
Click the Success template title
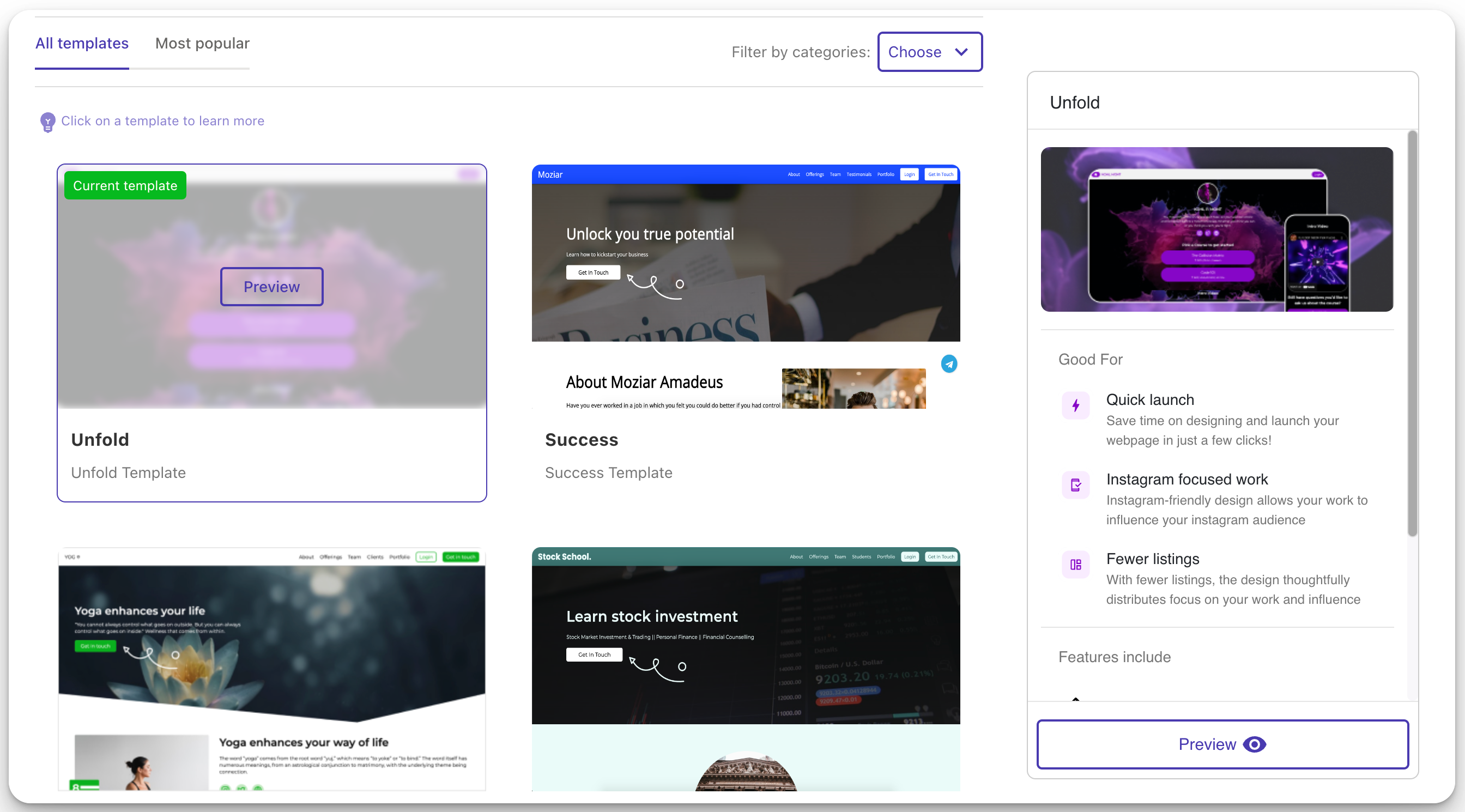581,440
